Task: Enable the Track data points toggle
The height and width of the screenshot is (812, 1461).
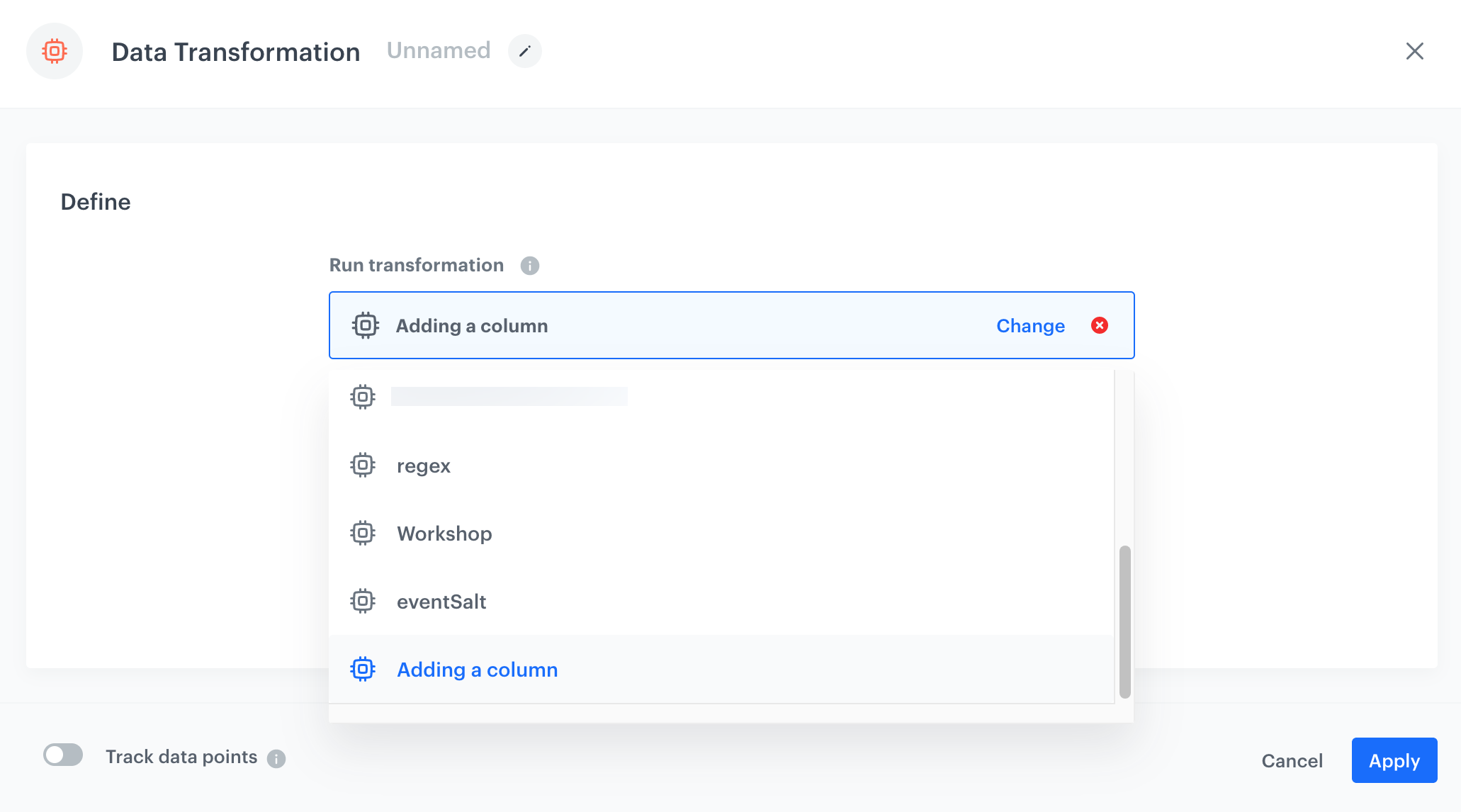Action: point(63,755)
